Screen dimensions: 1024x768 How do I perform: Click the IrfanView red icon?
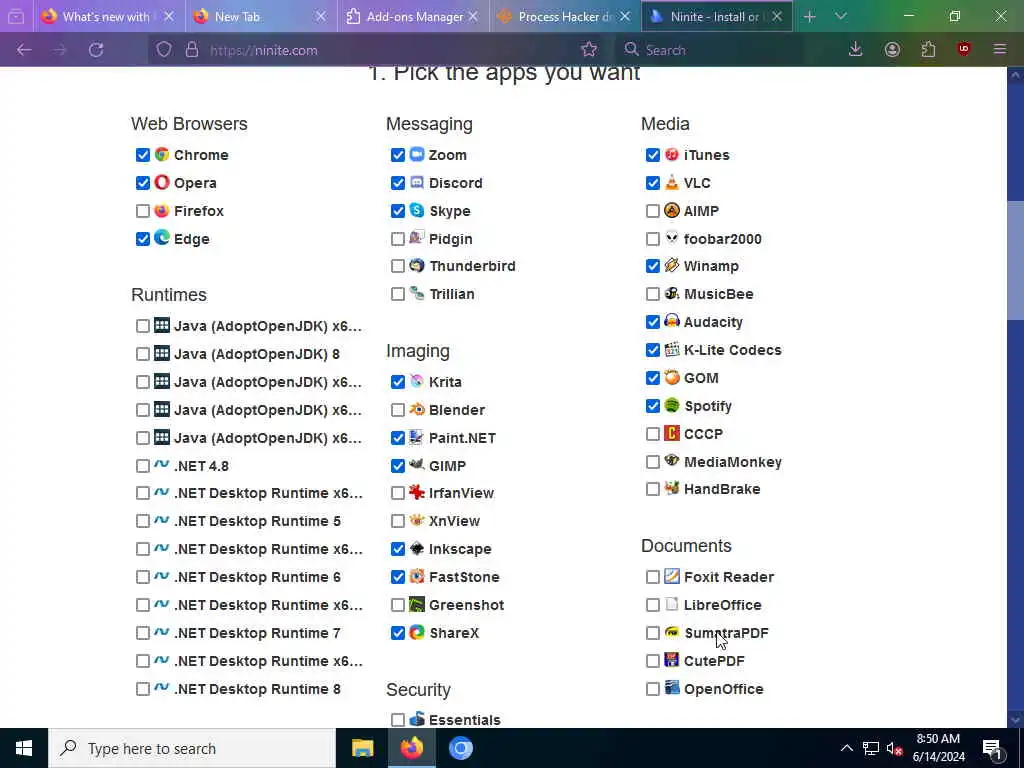417,492
